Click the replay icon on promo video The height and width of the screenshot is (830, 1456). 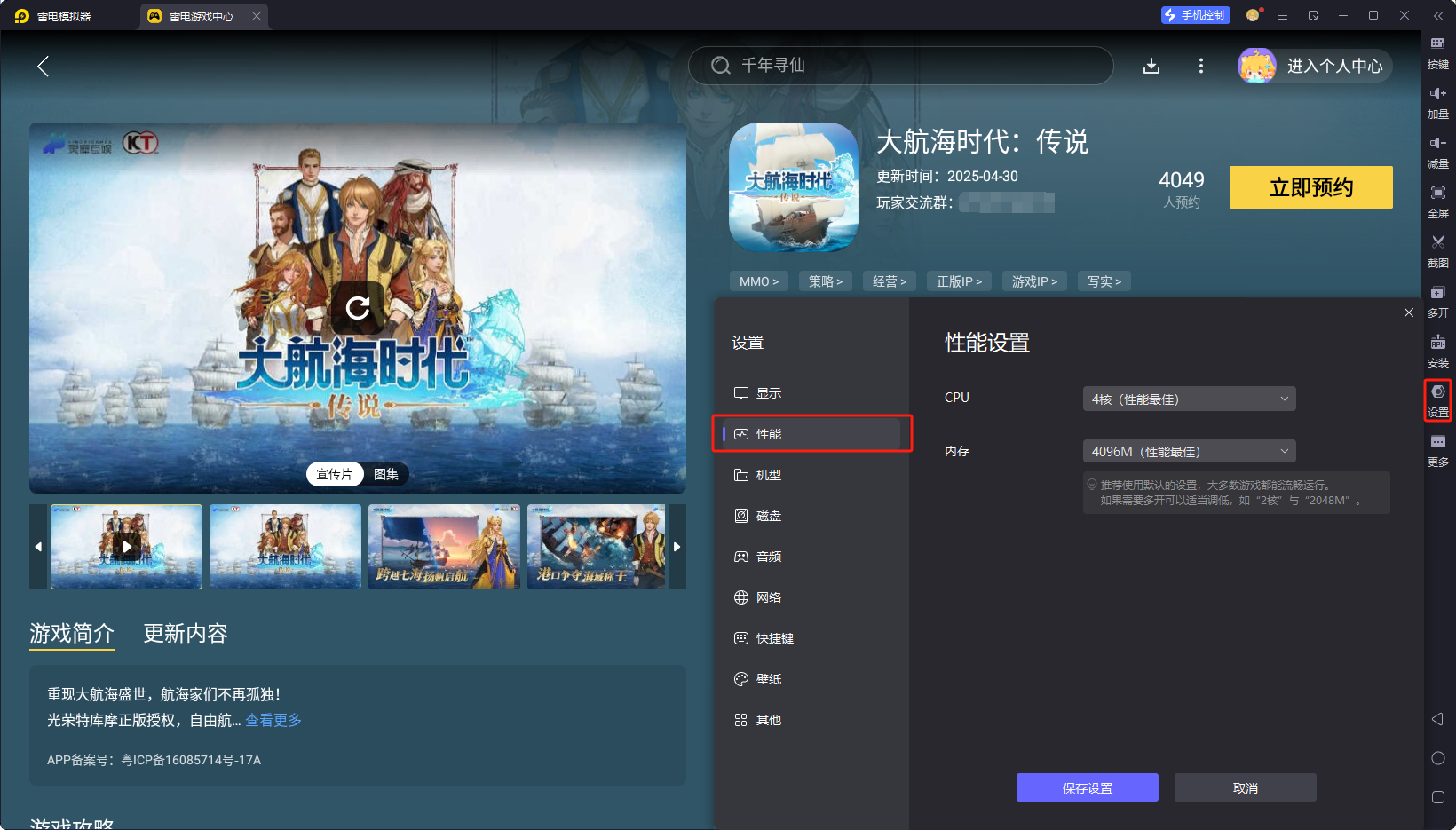358,308
